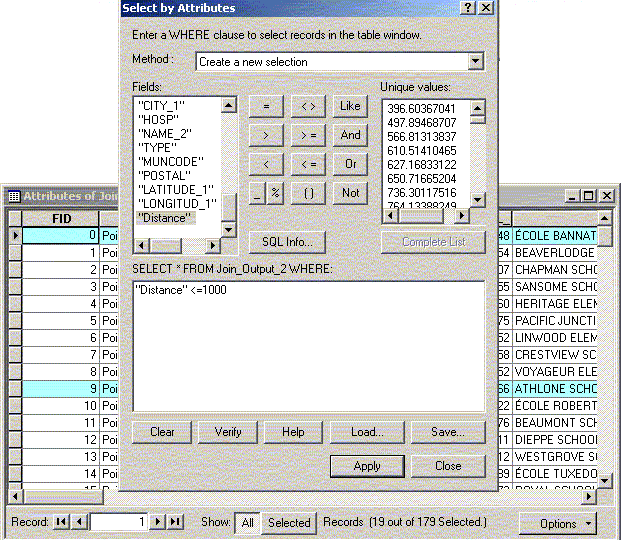The width and height of the screenshot is (621, 540).
Task: Open the dialog's question mark help
Action: tap(467, 8)
